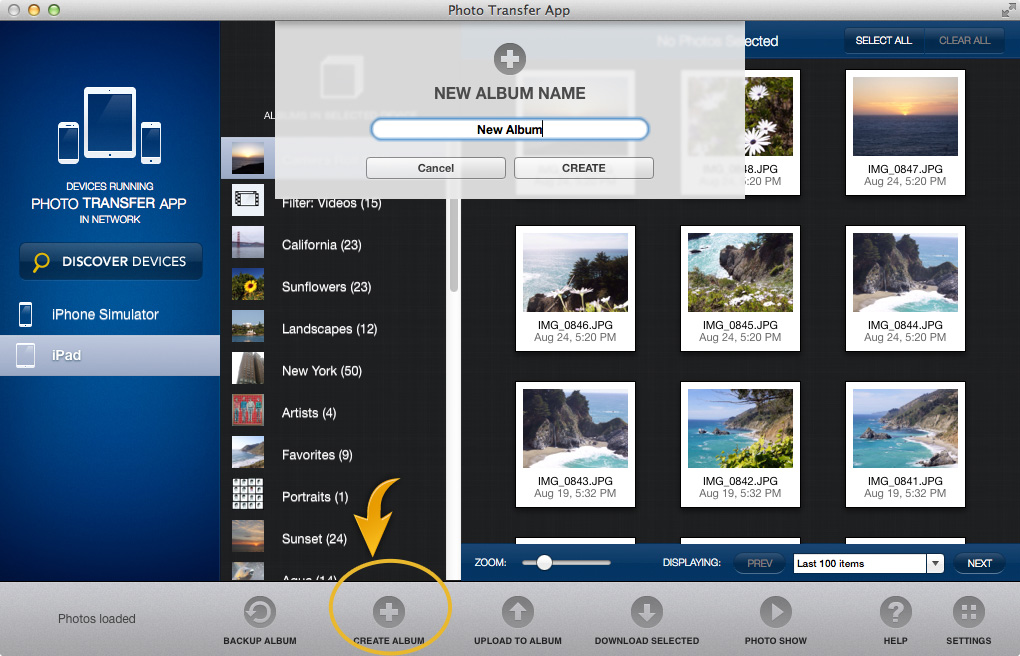Click the New York album thumbnail
The image size is (1020, 656).
[x=248, y=368]
